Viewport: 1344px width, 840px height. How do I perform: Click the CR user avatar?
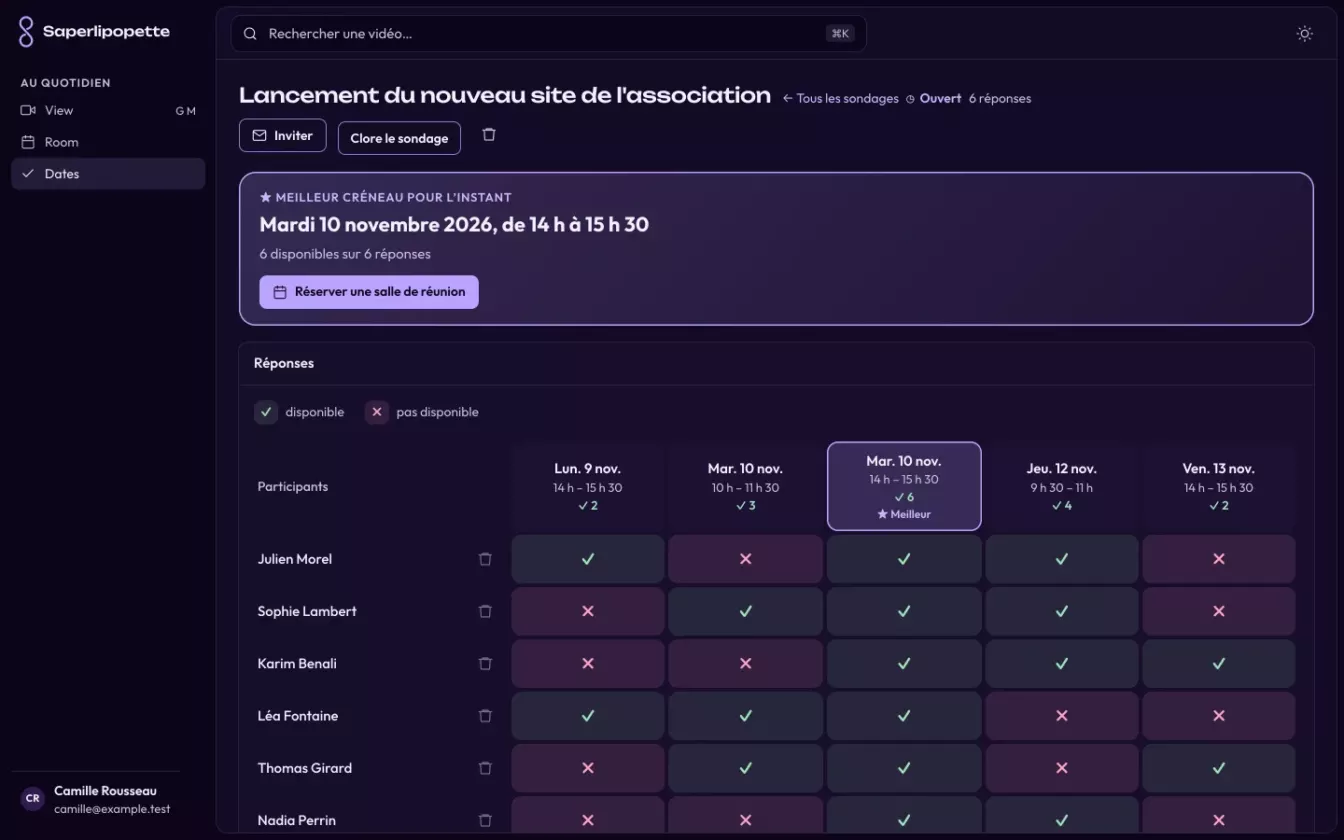point(32,799)
